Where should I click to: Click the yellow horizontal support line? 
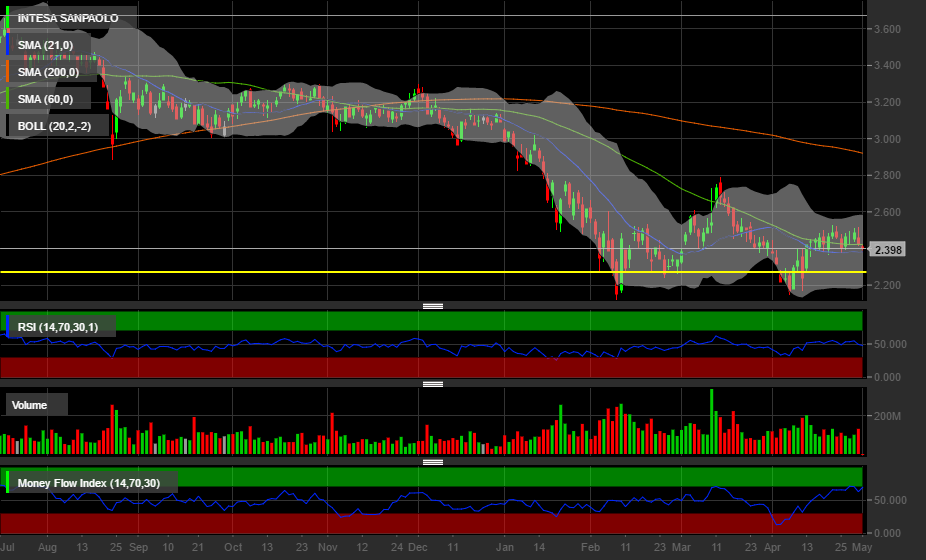pos(433,272)
